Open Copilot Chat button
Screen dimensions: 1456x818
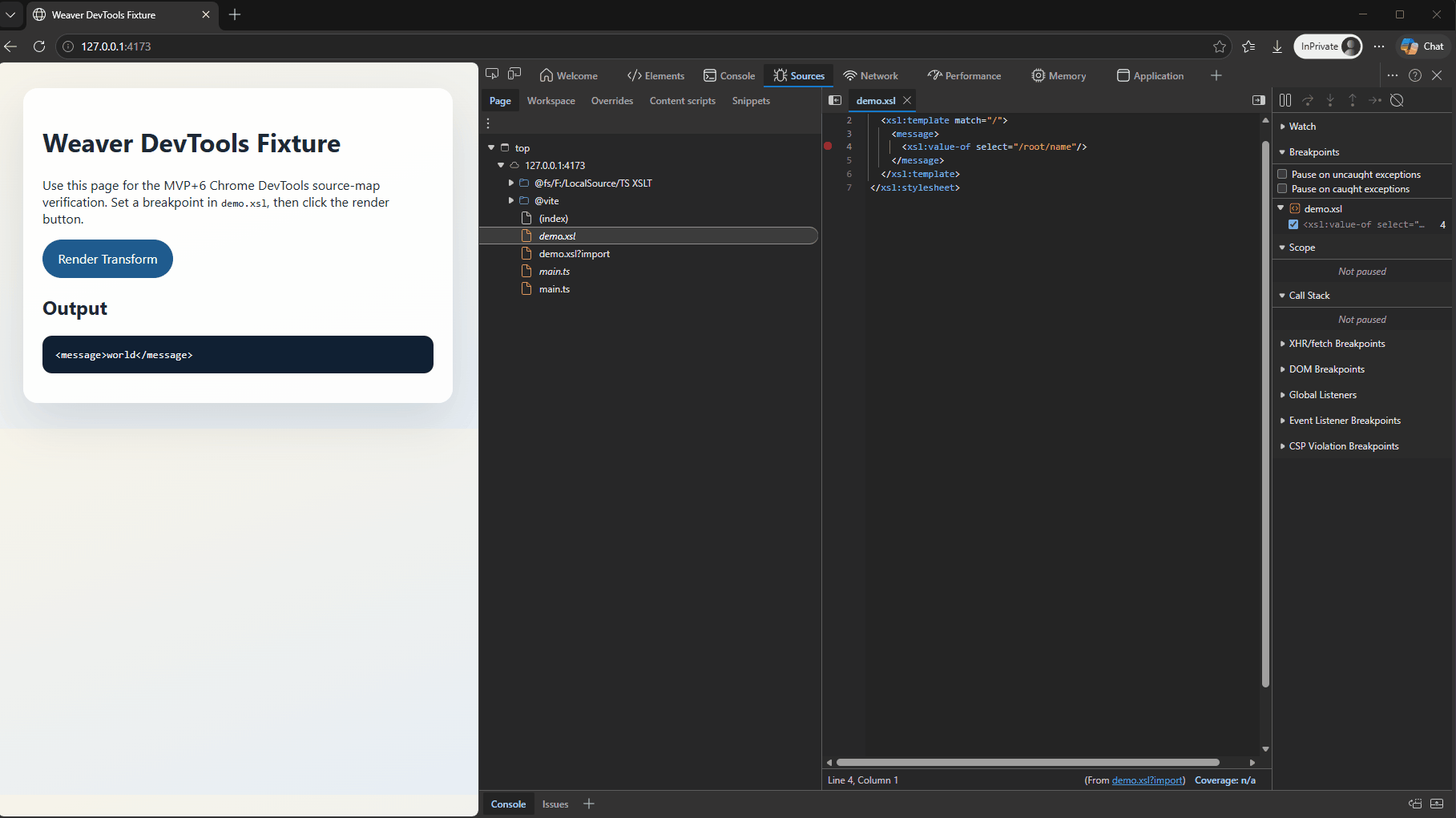point(1423,46)
